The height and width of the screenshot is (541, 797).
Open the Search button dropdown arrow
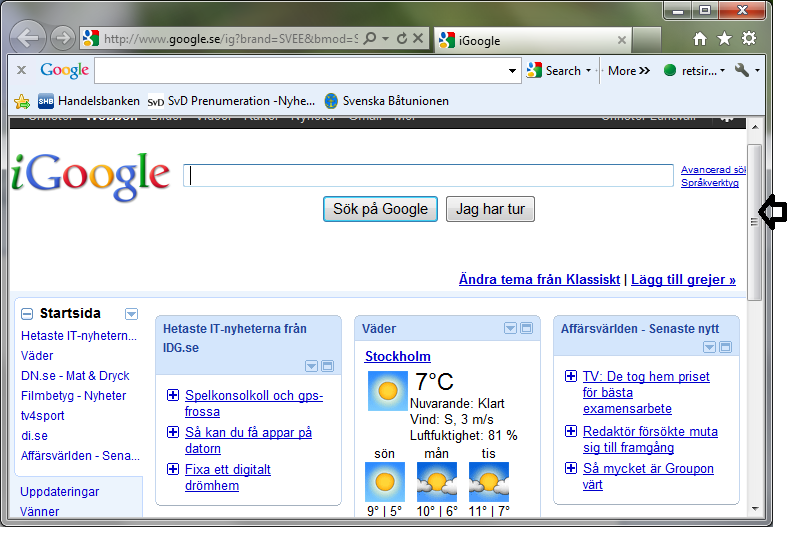pyautogui.click(x=589, y=71)
